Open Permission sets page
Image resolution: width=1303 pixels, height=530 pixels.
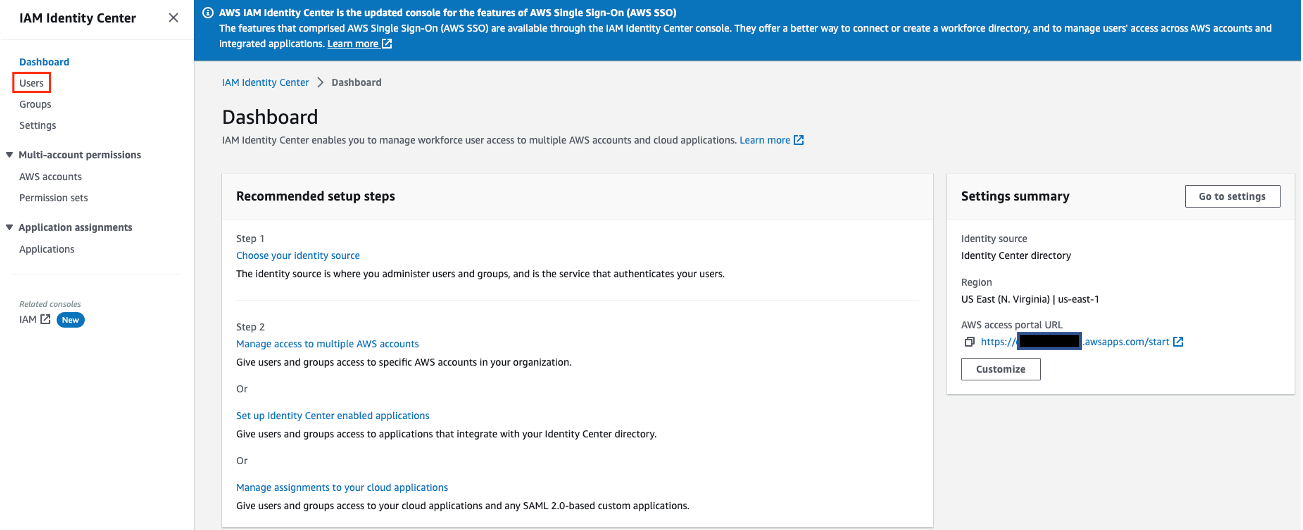click(x=53, y=198)
